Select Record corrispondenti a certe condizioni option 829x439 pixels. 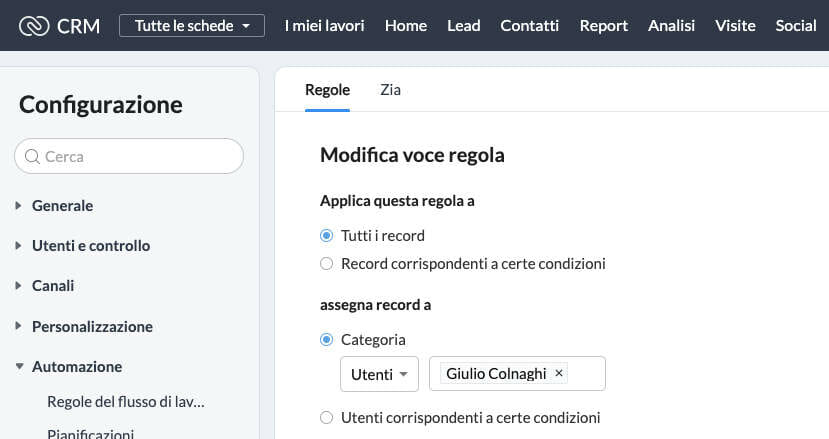tap(326, 265)
